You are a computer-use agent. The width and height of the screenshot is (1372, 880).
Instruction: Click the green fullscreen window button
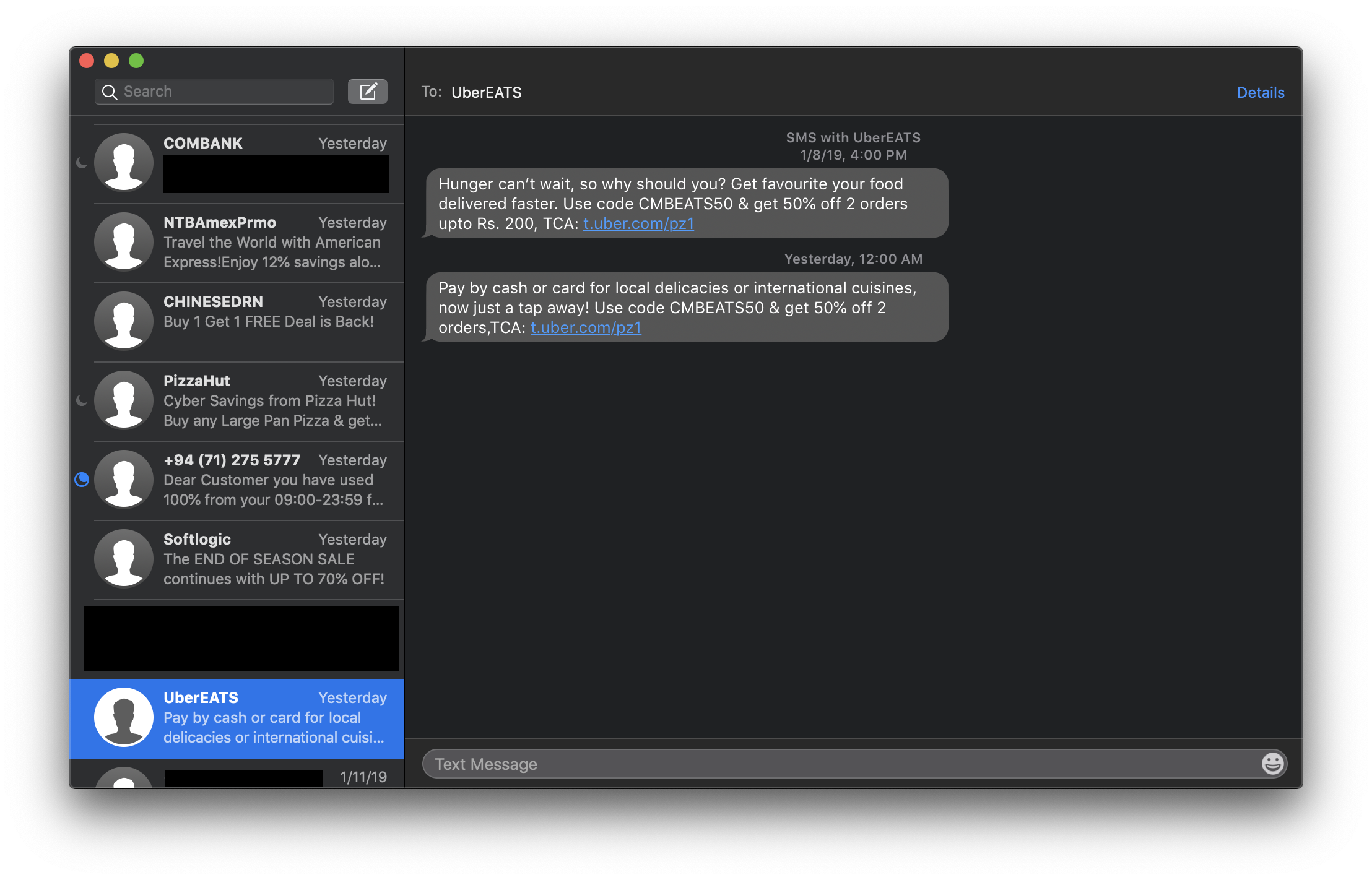pyautogui.click(x=136, y=61)
